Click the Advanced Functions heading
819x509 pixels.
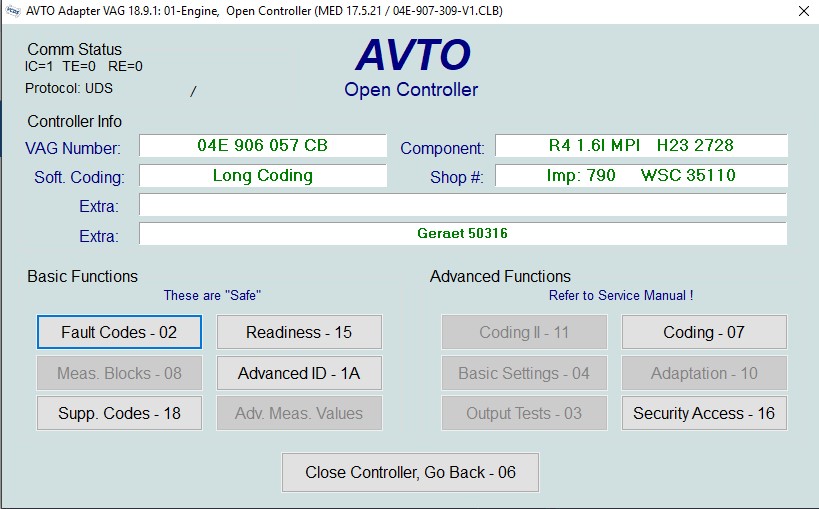click(x=500, y=276)
